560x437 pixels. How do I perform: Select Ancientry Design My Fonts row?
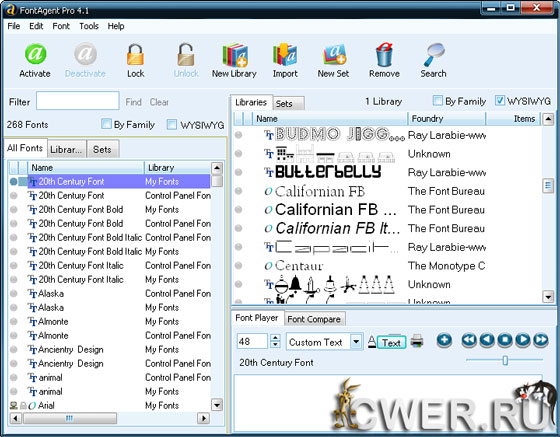(x=109, y=350)
